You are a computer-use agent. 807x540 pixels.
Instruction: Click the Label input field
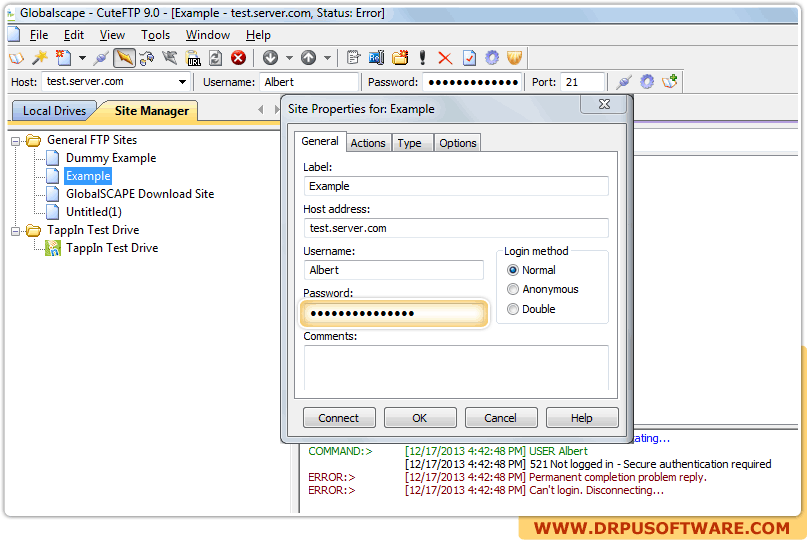(456, 186)
